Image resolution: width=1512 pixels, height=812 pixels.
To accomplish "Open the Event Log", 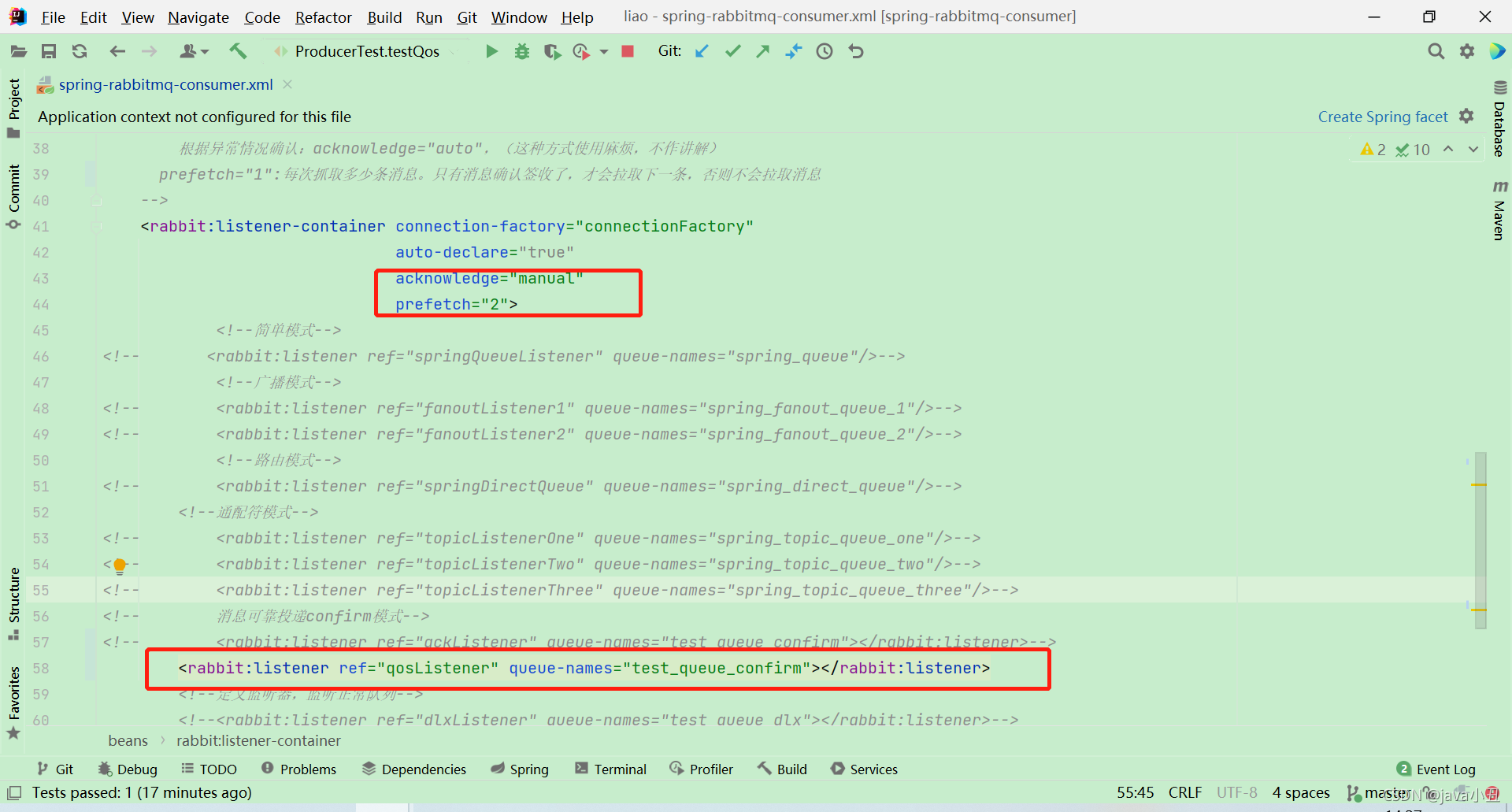I will point(1436,769).
